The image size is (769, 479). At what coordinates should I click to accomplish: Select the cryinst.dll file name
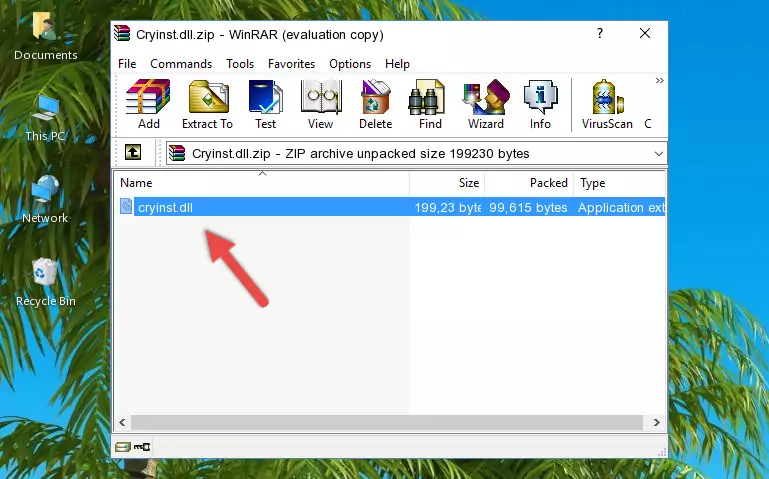(x=165, y=207)
